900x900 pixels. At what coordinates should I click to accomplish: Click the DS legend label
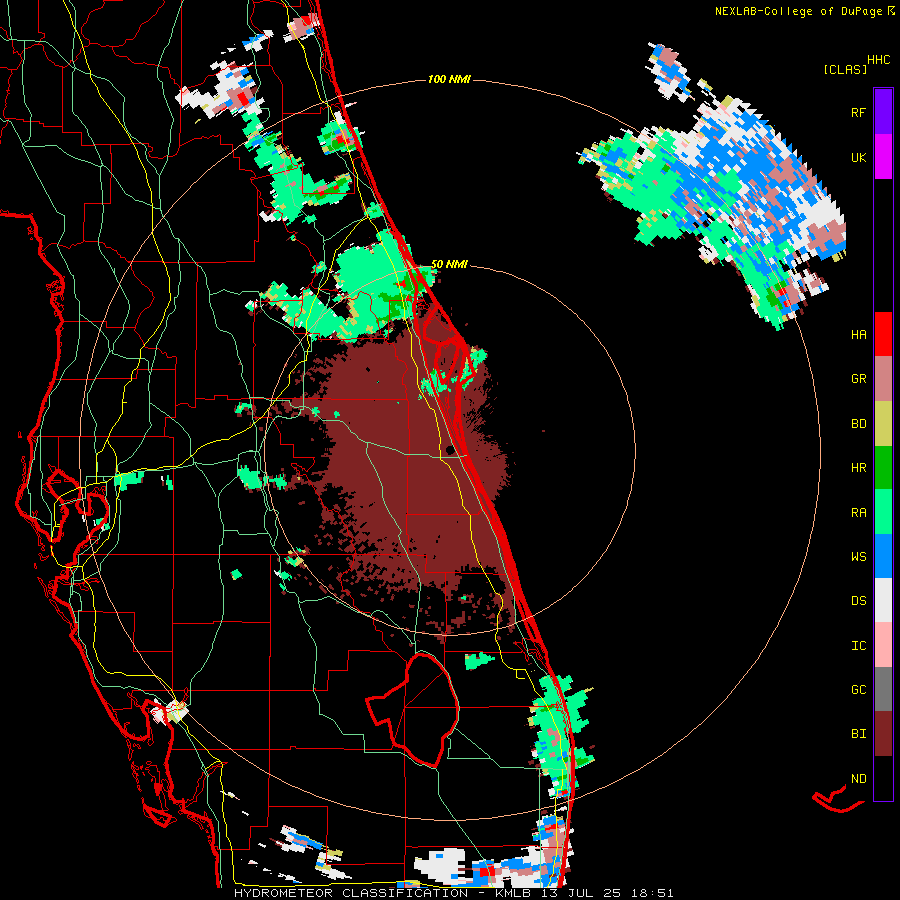click(858, 601)
